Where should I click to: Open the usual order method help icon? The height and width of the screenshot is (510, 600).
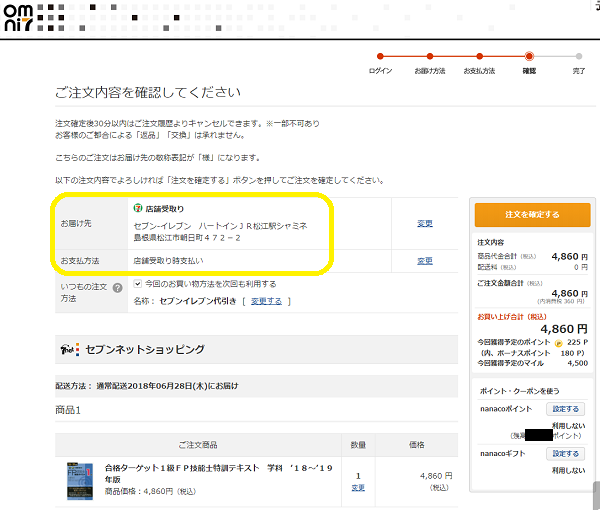117,288
